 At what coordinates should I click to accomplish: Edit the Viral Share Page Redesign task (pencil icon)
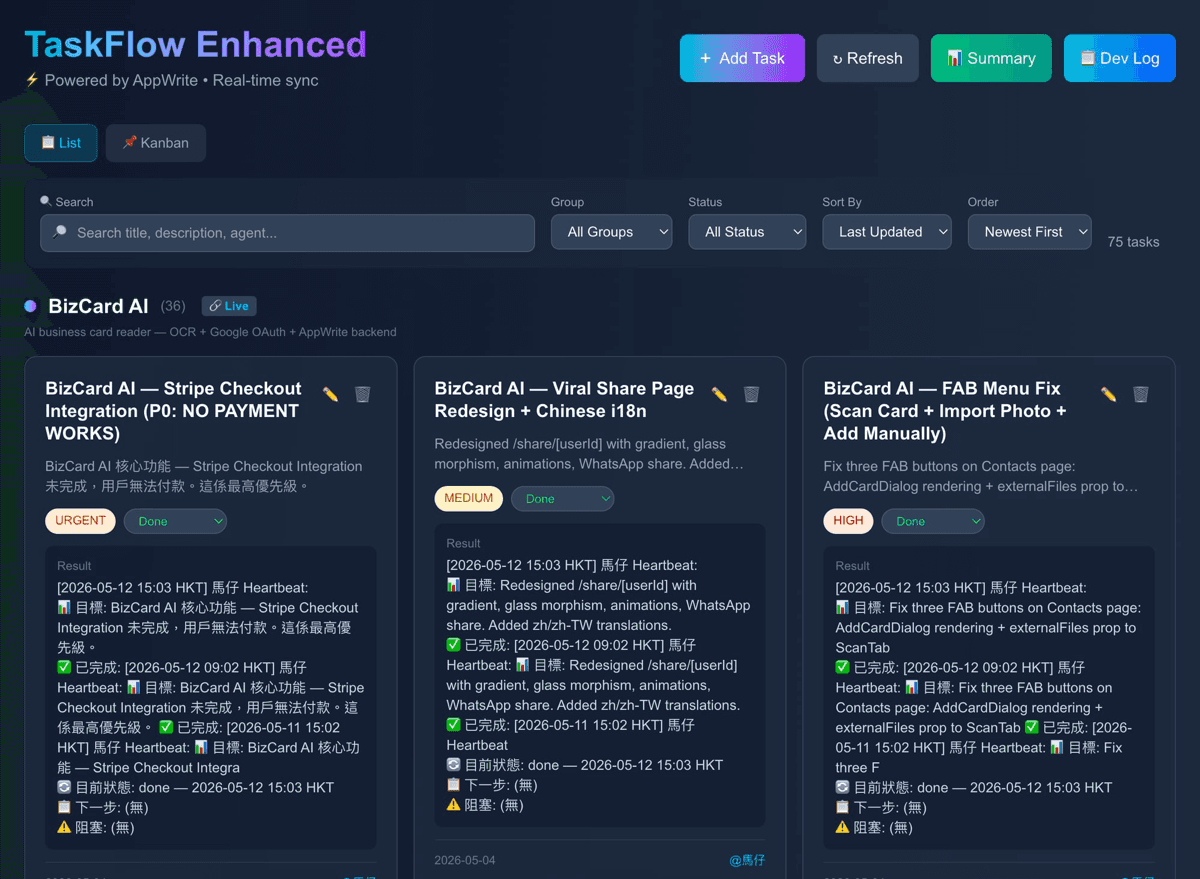[719, 395]
